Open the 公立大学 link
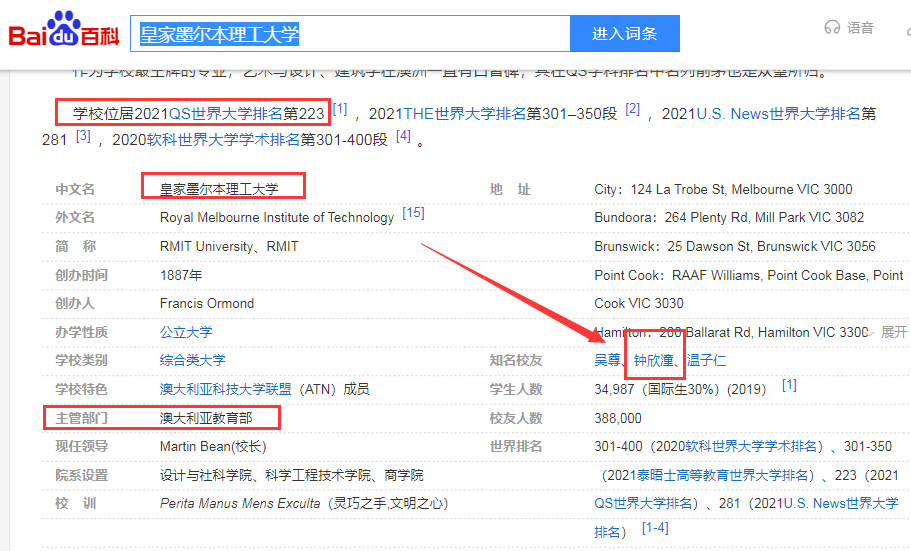Image resolution: width=911 pixels, height=551 pixels. click(186, 332)
